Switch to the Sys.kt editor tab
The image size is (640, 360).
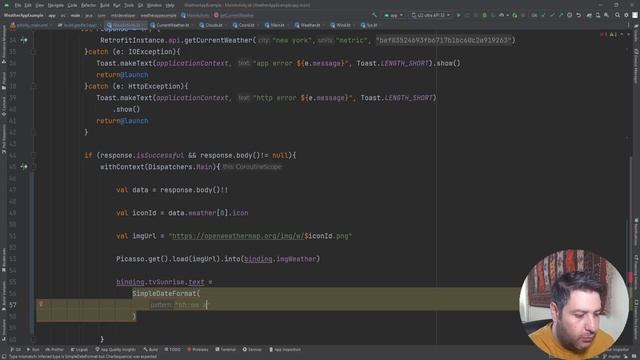tap(369, 25)
